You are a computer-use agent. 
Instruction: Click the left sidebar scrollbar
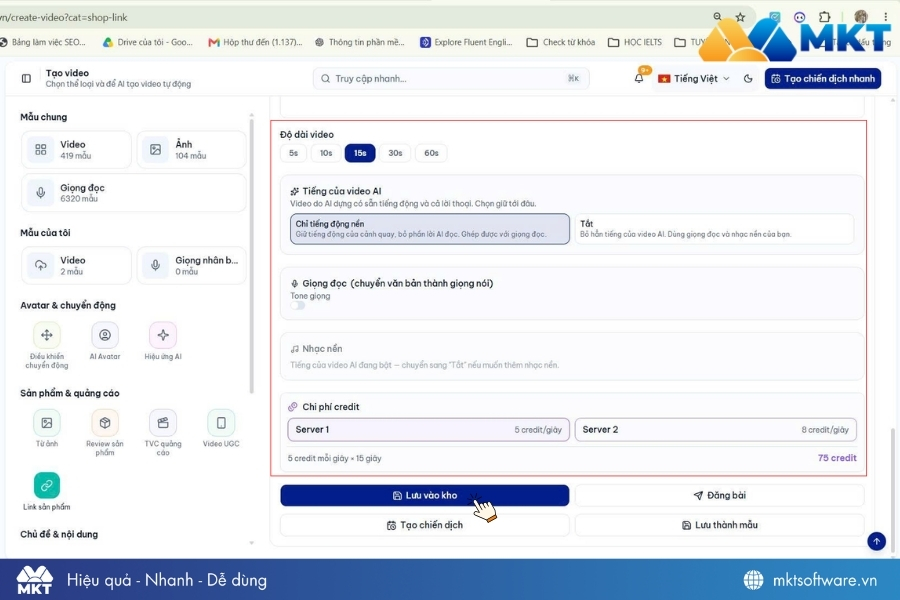coord(251,256)
